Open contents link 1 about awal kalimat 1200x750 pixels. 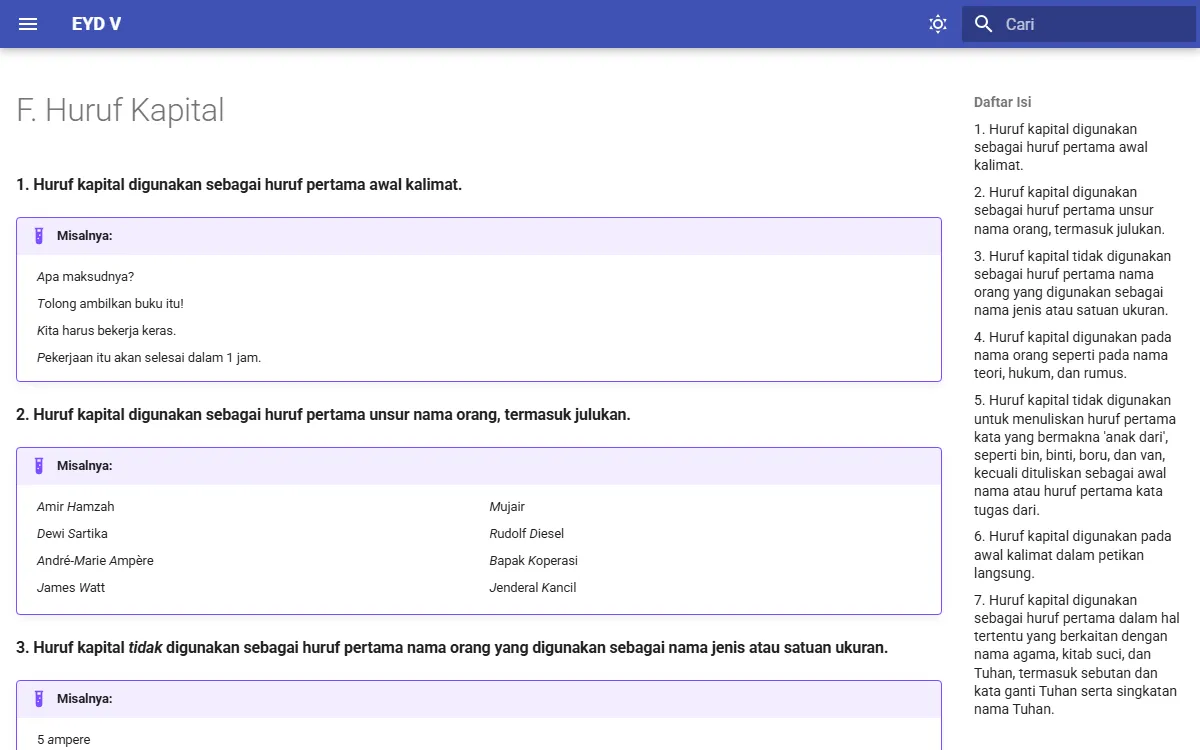(1061, 147)
